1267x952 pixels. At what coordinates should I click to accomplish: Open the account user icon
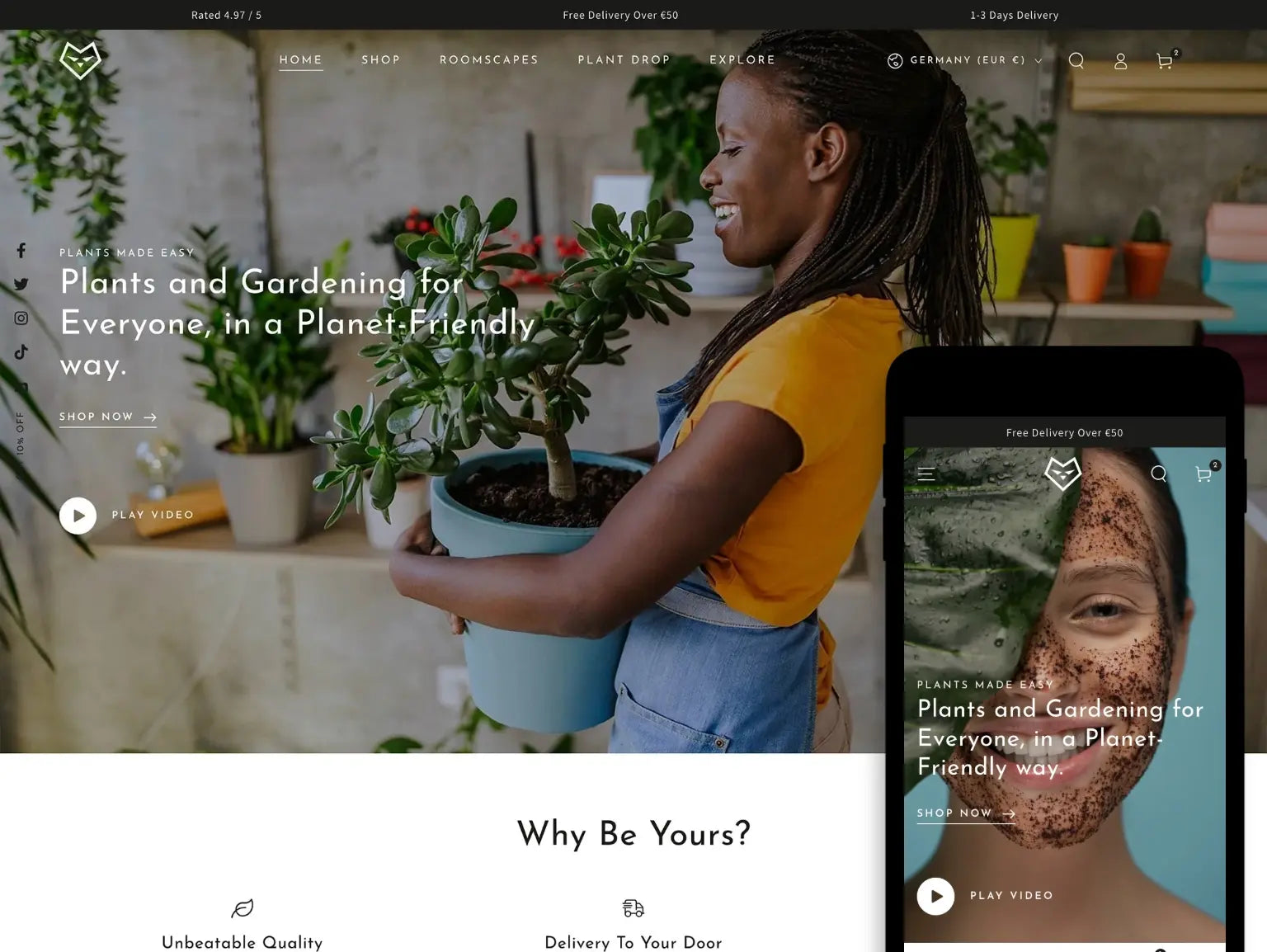1120,61
